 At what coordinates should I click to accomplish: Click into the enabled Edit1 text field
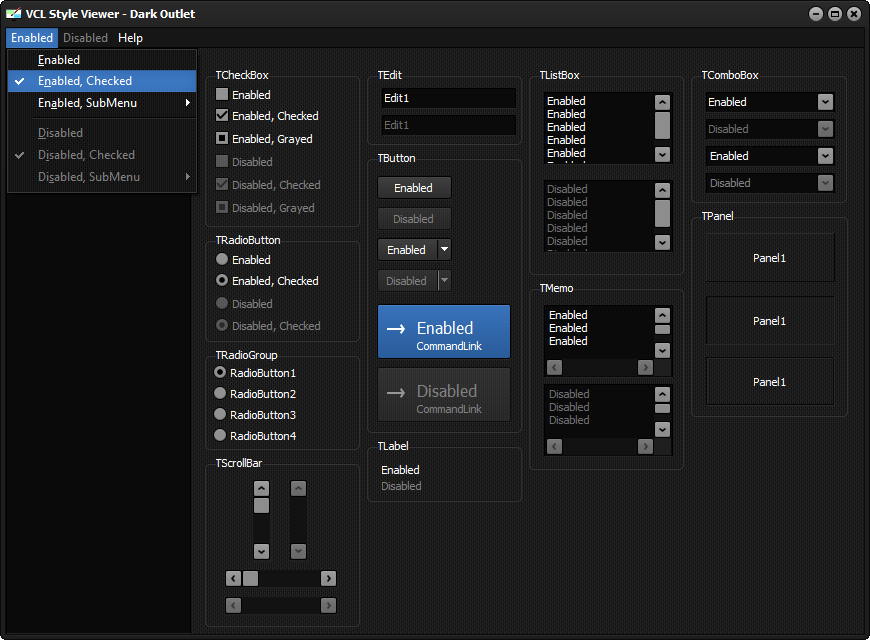pyautogui.click(x=448, y=98)
